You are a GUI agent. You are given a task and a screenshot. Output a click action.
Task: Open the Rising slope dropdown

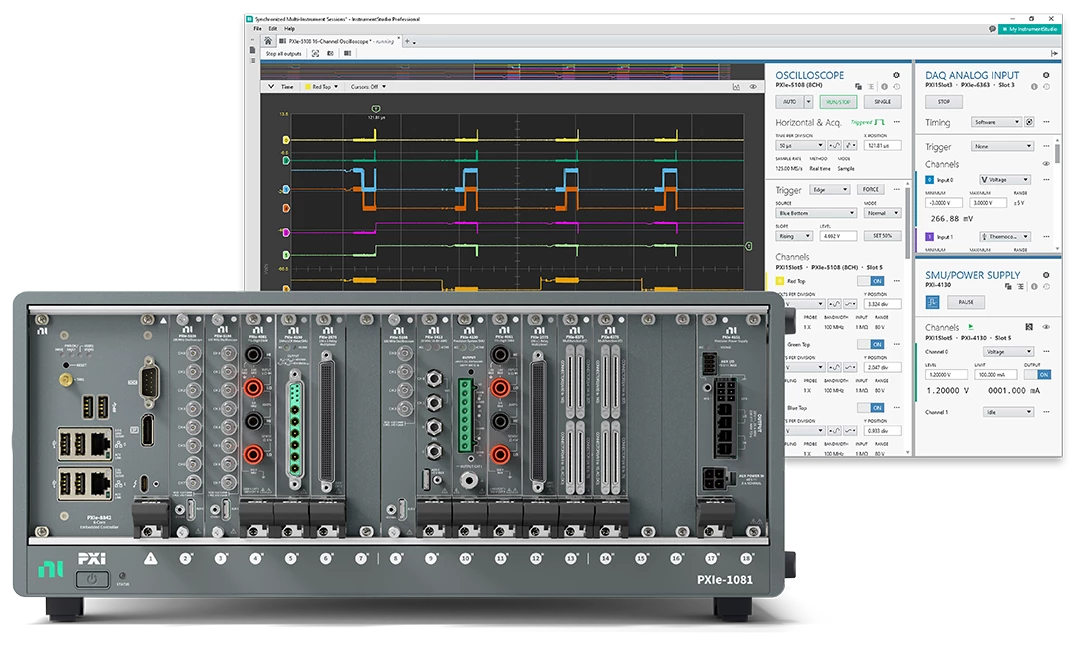click(794, 236)
